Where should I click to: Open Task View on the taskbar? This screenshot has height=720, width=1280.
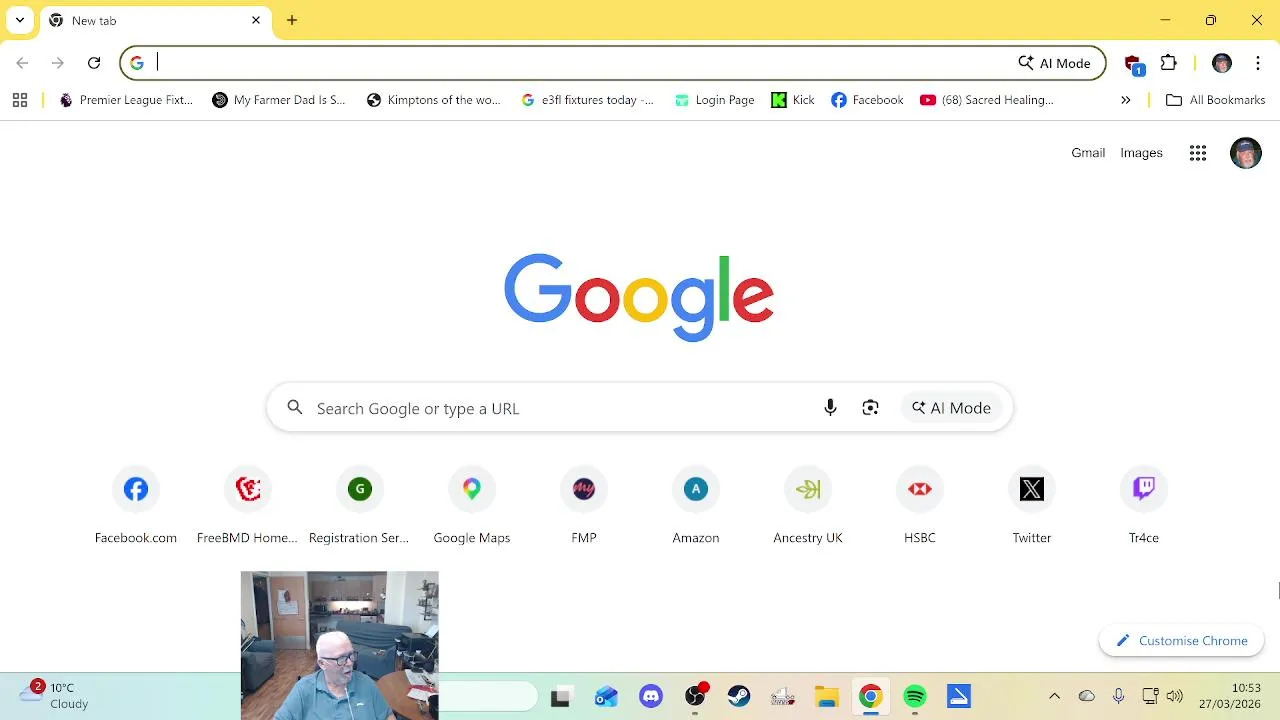pos(561,697)
